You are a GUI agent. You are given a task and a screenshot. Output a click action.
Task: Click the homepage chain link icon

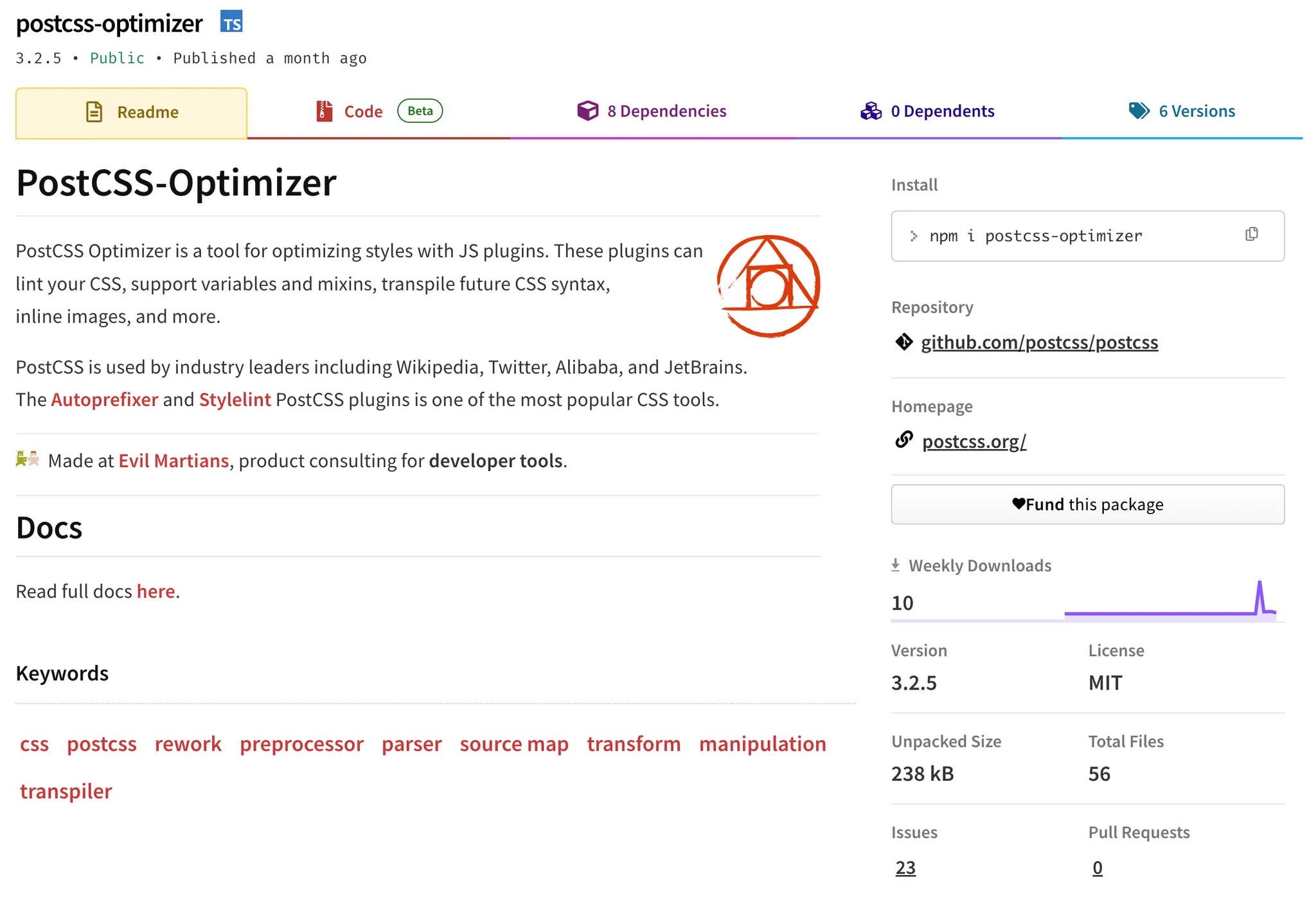(x=903, y=440)
